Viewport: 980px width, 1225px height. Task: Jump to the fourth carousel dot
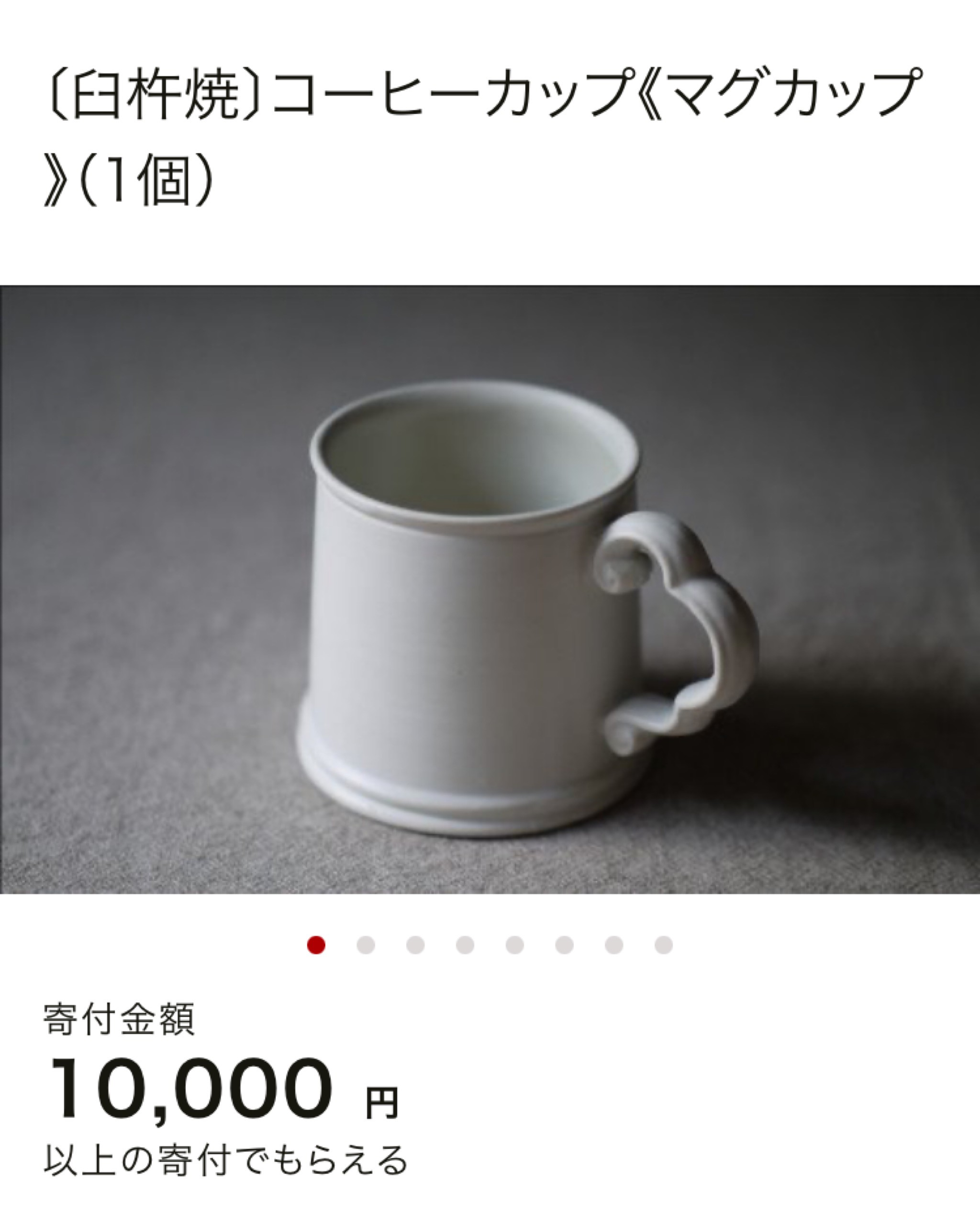point(465,945)
